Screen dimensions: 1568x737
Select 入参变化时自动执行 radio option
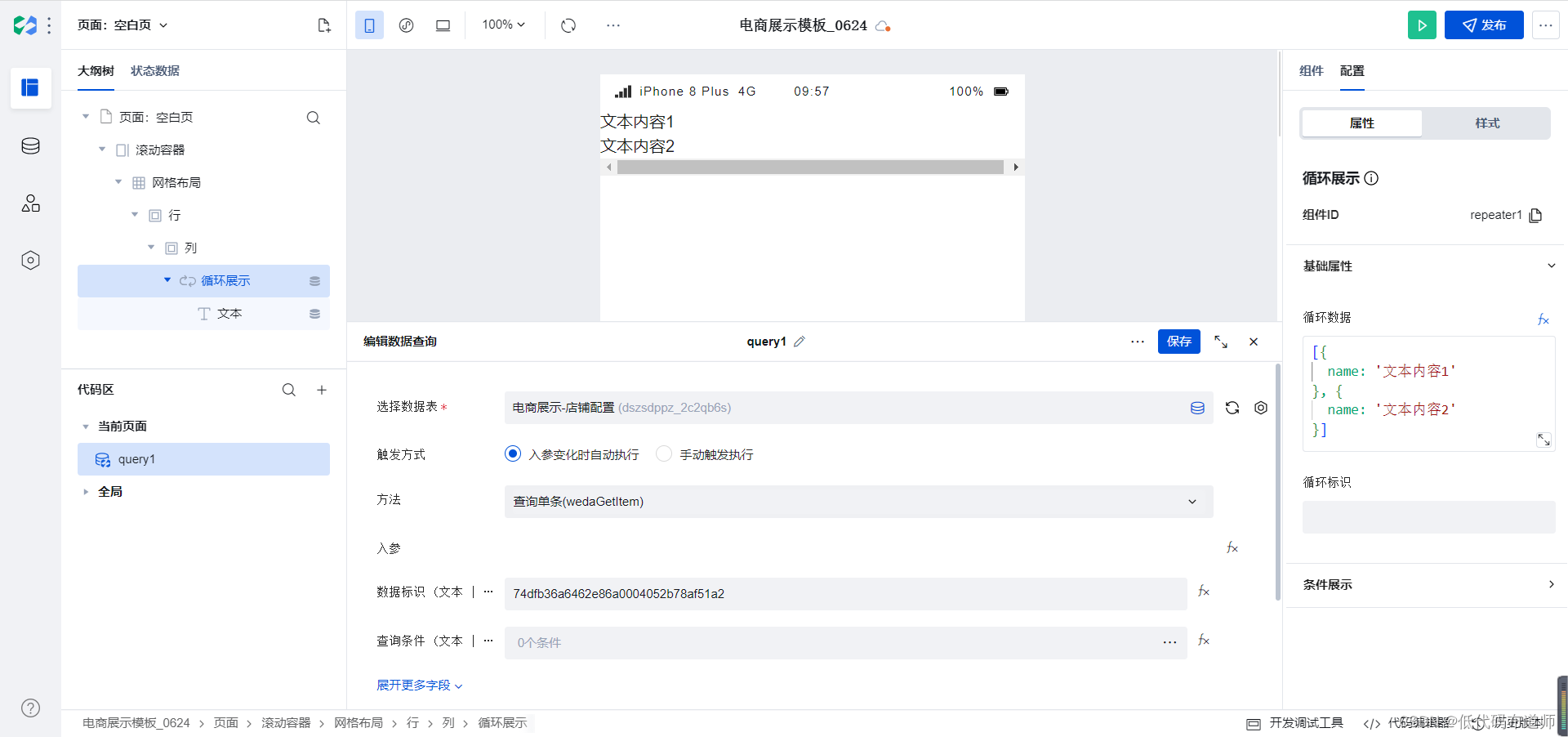point(513,453)
